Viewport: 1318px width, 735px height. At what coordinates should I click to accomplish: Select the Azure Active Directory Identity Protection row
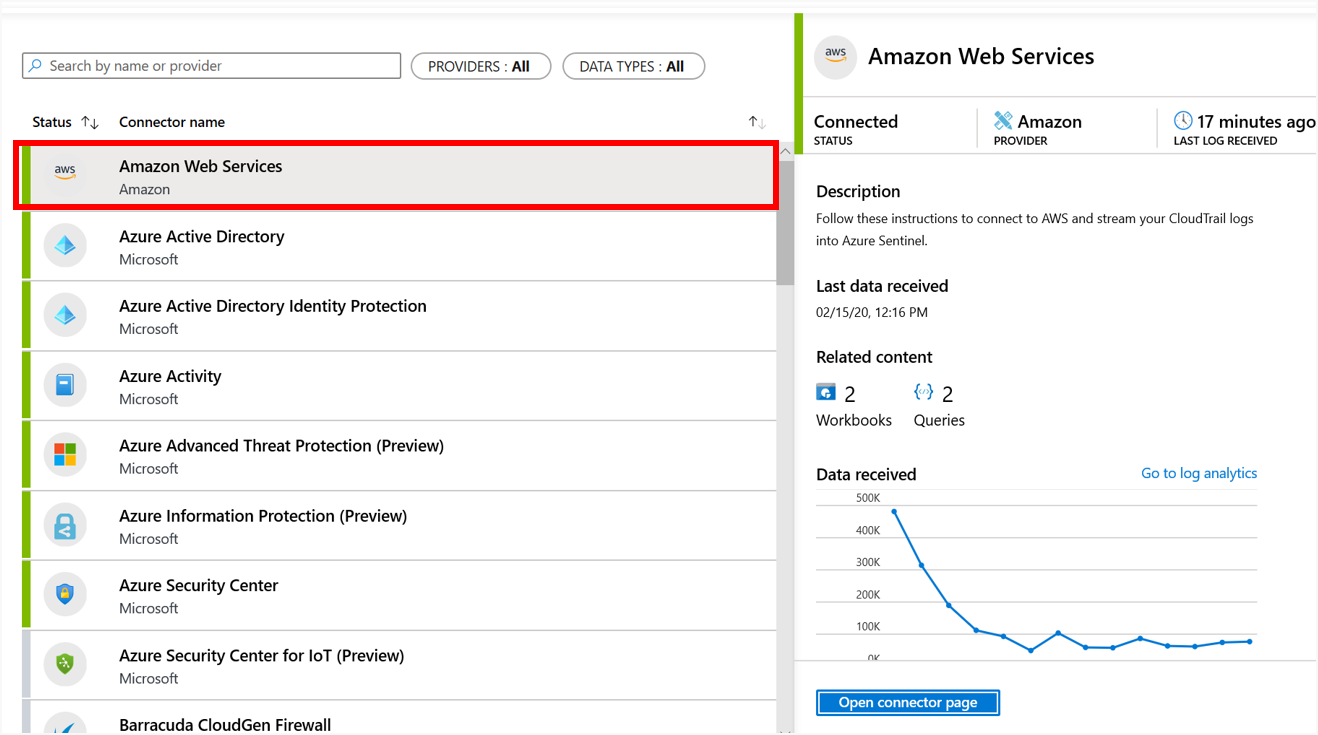point(400,315)
